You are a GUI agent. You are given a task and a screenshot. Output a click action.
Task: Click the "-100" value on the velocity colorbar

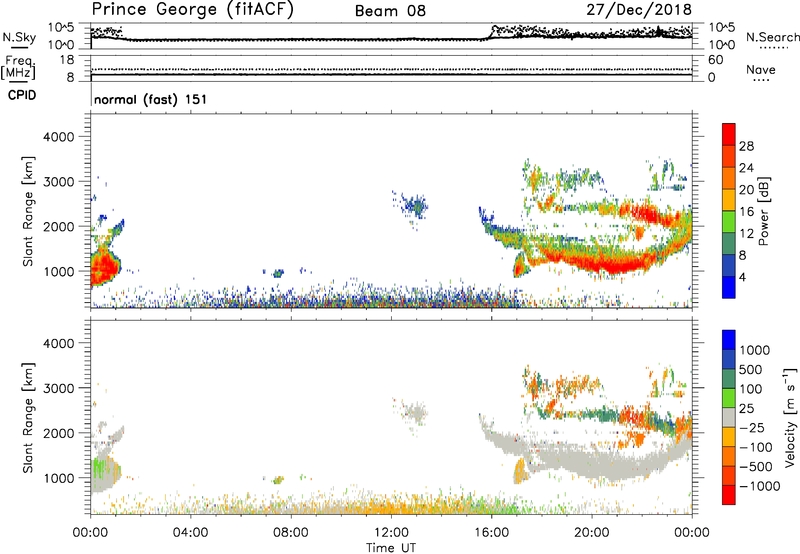tap(756, 447)
